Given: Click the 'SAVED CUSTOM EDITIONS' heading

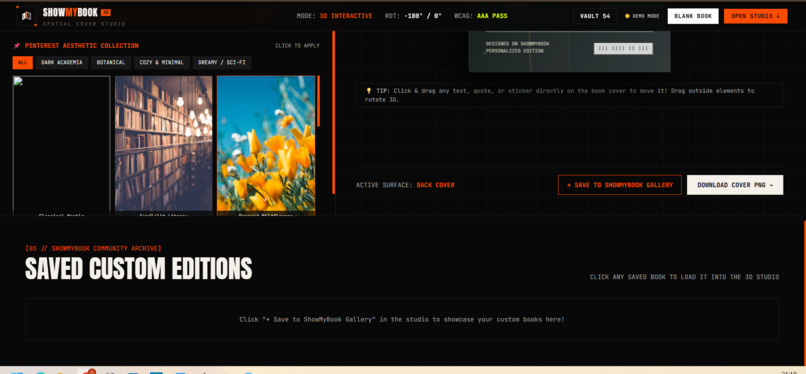Looking at the screenshot, I should pos(139,268).
